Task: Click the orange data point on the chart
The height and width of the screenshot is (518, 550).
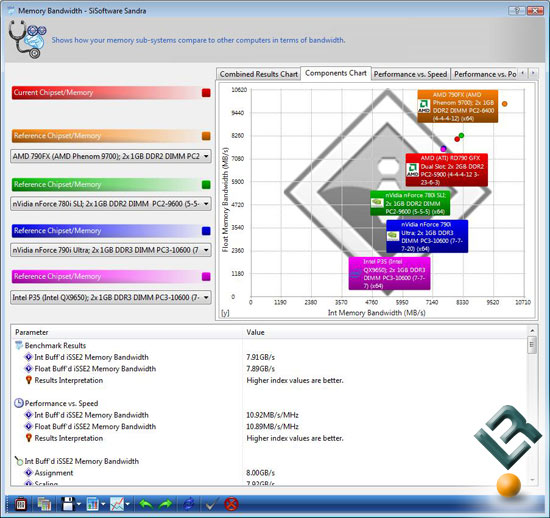Action: coord(504,104)
